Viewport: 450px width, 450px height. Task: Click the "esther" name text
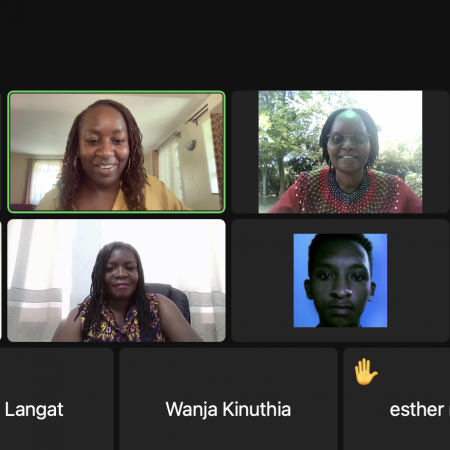417,410
